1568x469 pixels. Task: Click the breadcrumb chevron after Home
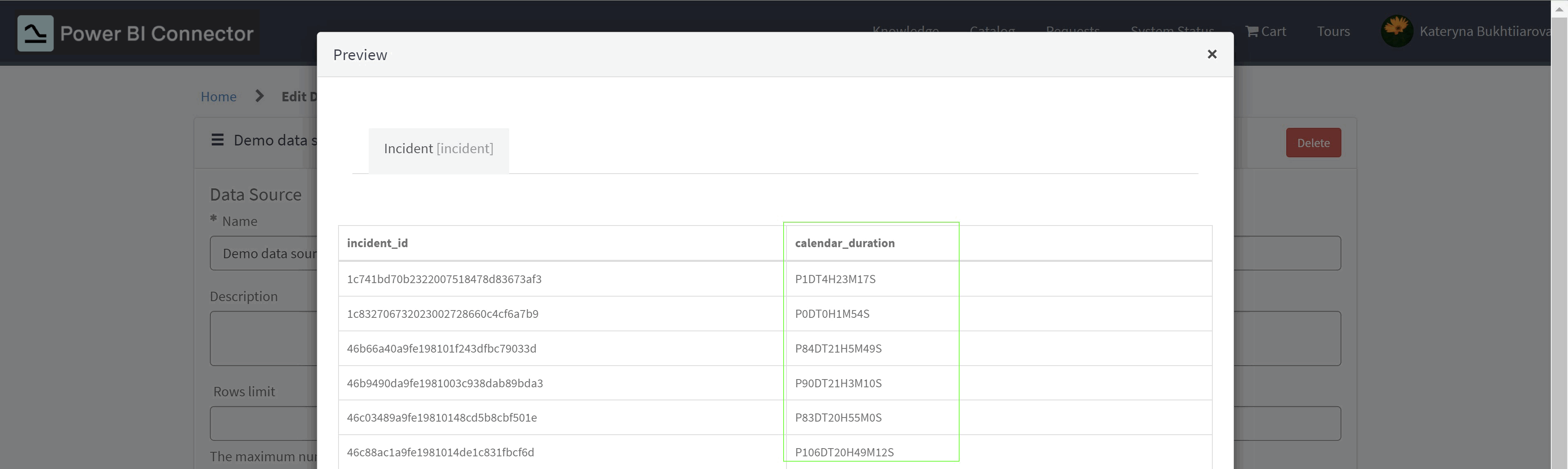259,96
